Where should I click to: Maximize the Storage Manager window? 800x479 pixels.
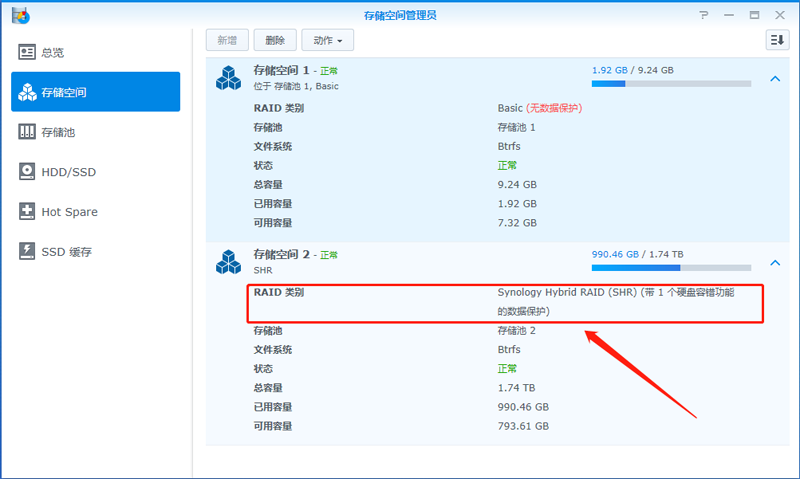[754, 15]
